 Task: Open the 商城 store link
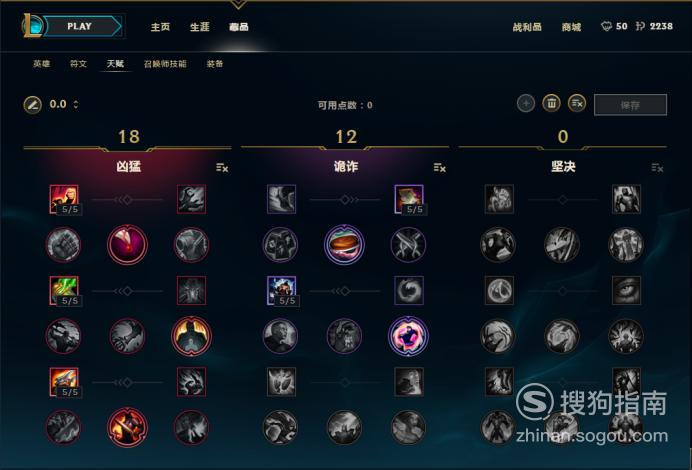pos(571,27)
